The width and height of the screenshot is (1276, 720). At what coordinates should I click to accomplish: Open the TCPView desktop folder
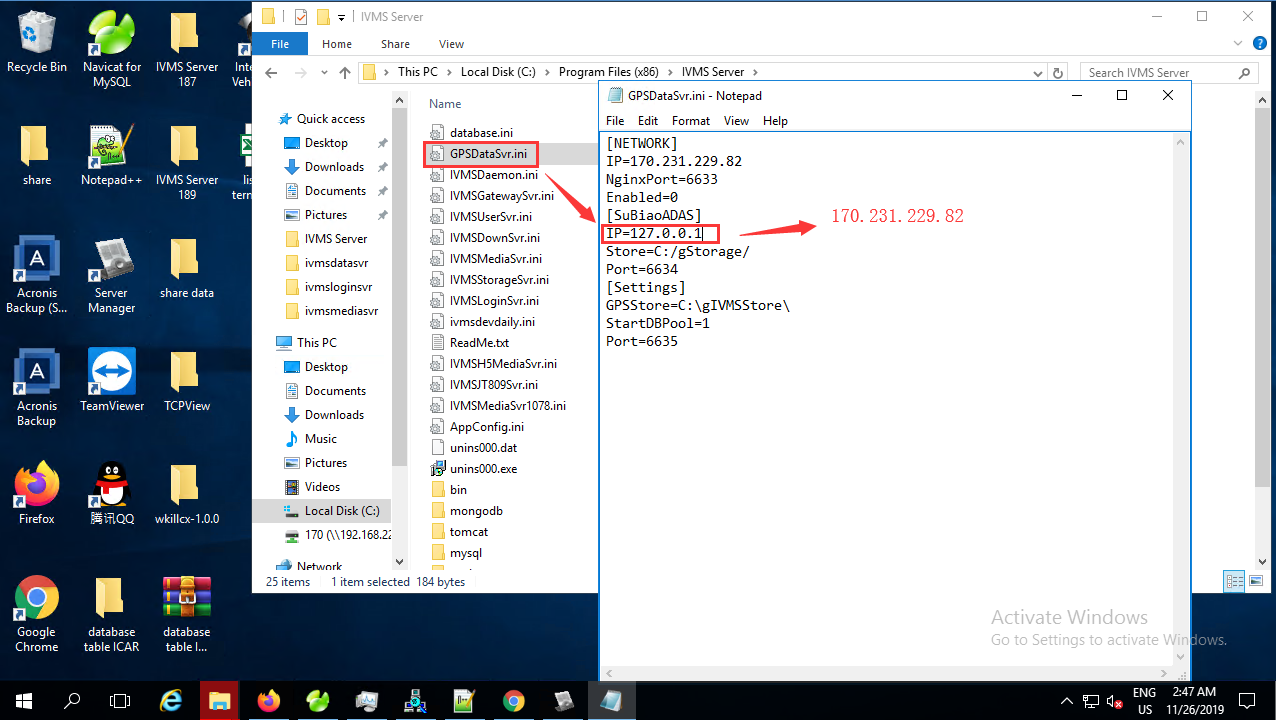tap(187, 380)
